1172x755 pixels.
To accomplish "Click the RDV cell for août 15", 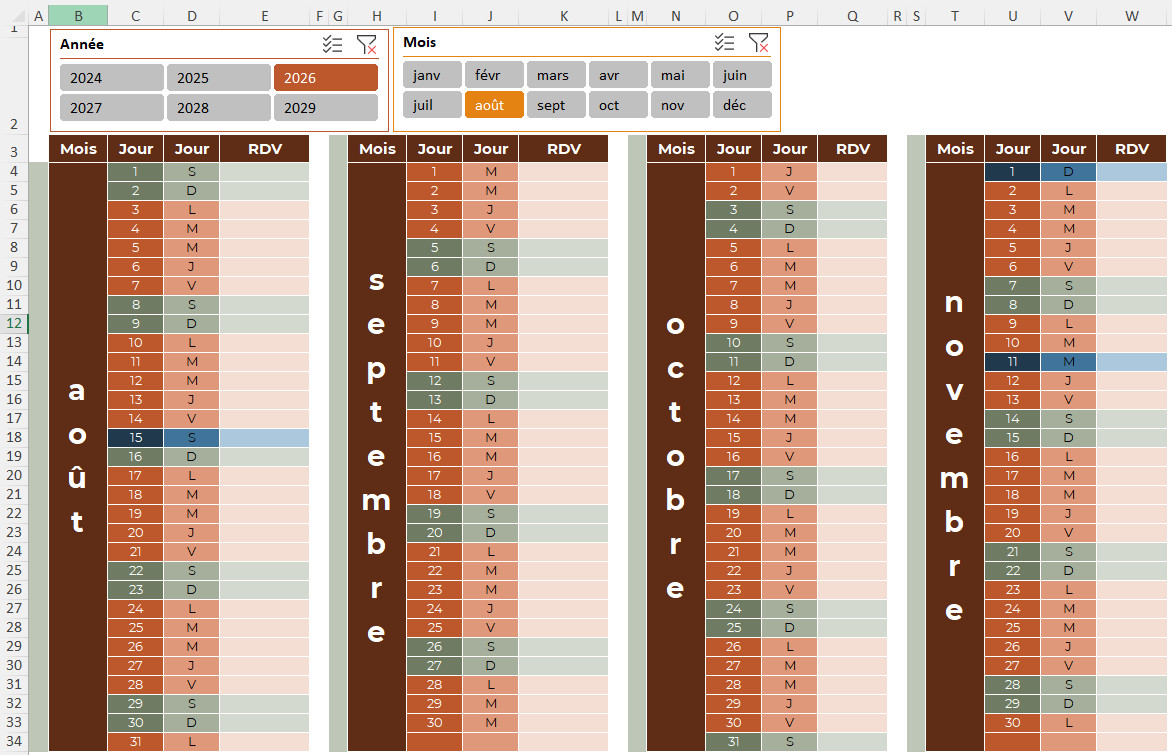I will (265, 437).
